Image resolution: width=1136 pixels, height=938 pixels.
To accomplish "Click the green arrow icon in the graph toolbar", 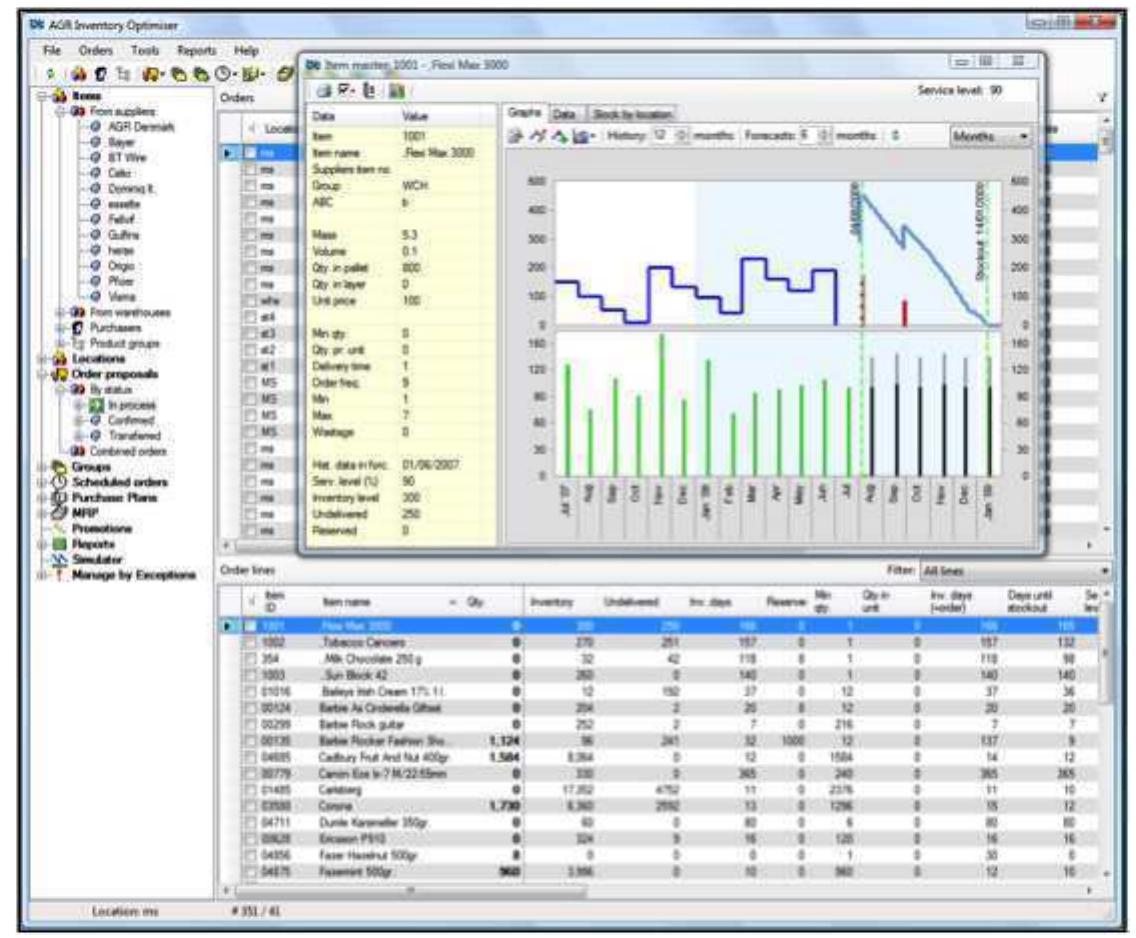I will [559, 136].
